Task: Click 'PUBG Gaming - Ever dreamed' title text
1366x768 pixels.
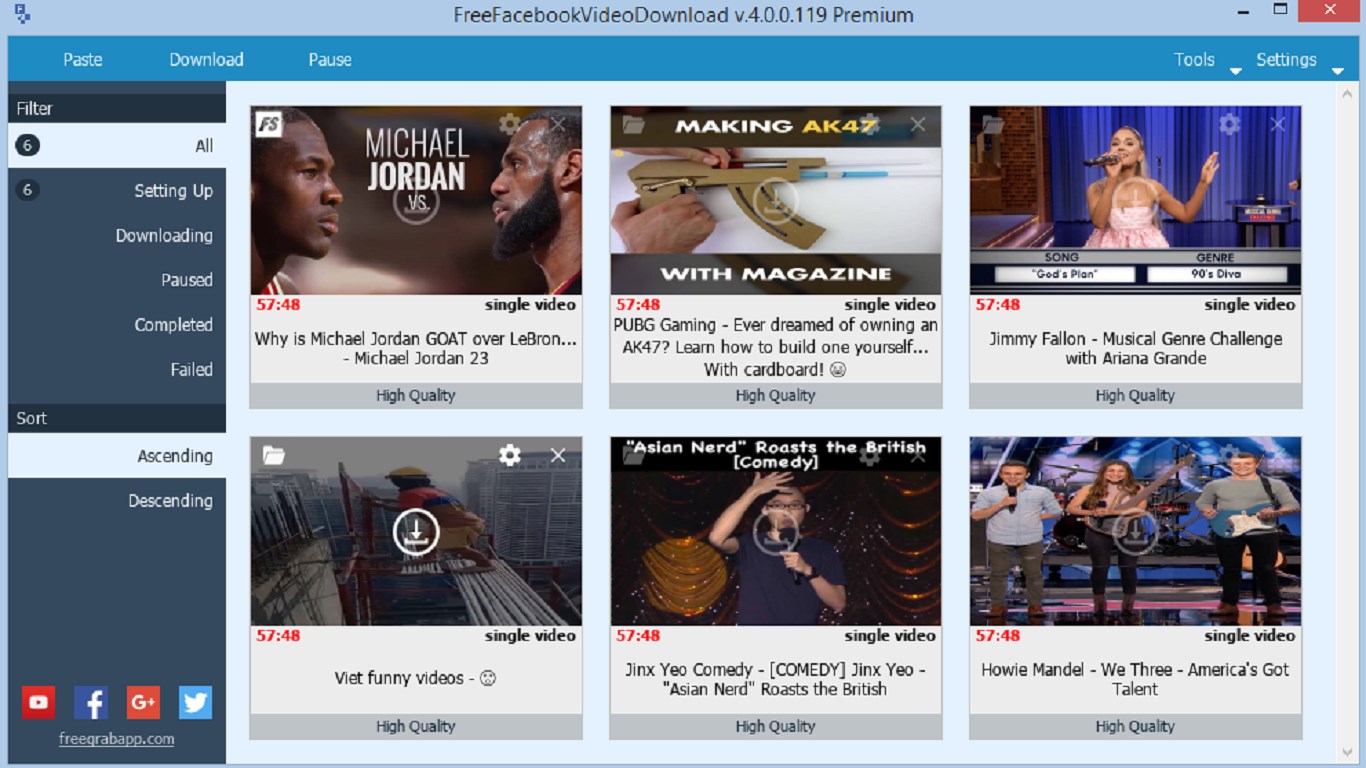Action: (776, 347)
